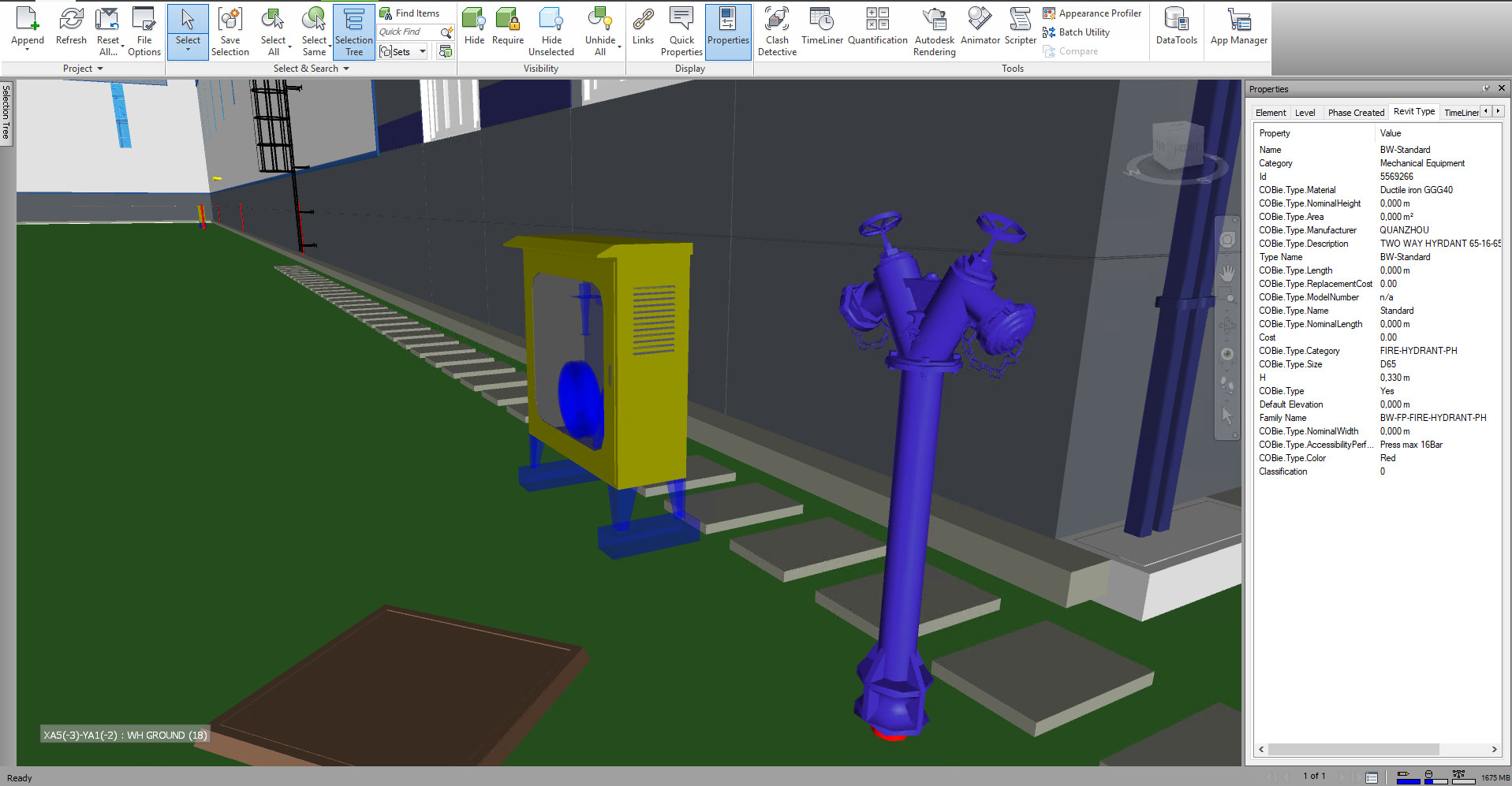
Task: Toggle the Selection Tree panel
Action: (353, 32)
